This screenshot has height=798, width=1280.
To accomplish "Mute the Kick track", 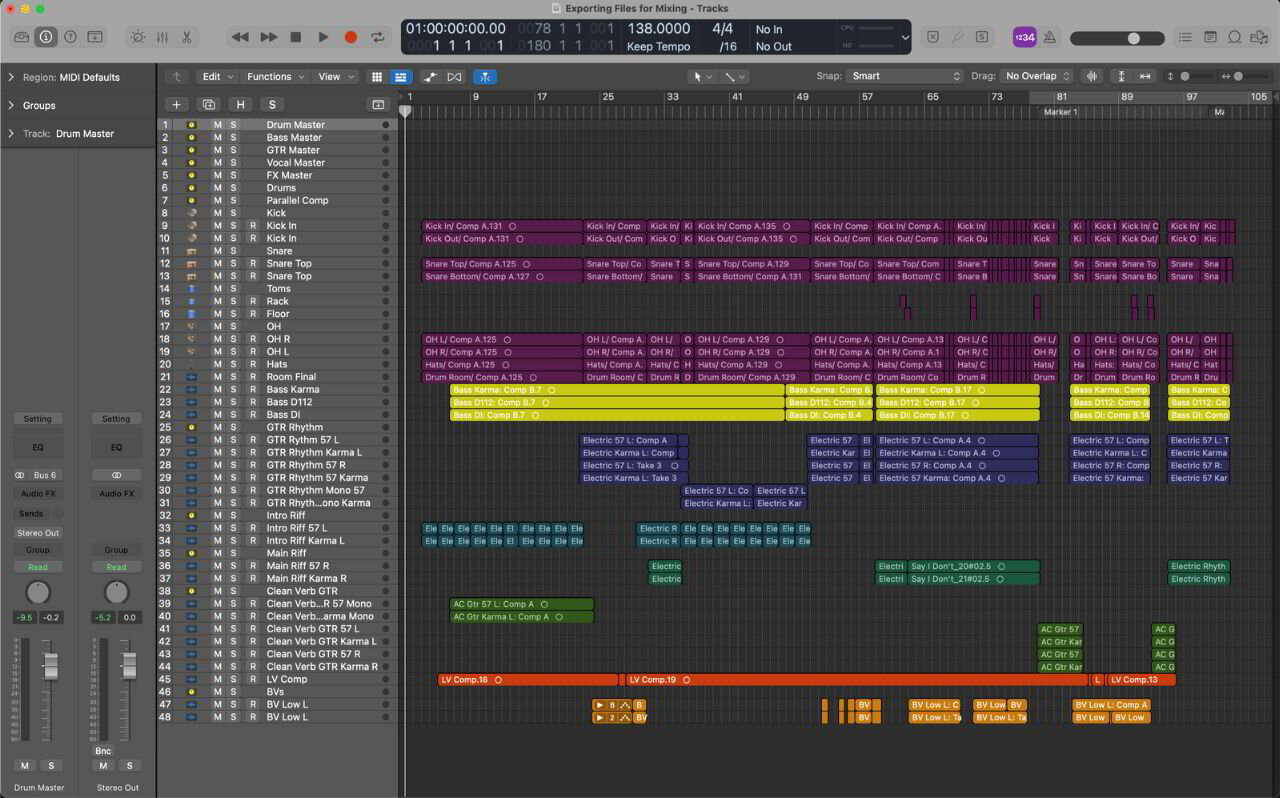I will point(217,212).
